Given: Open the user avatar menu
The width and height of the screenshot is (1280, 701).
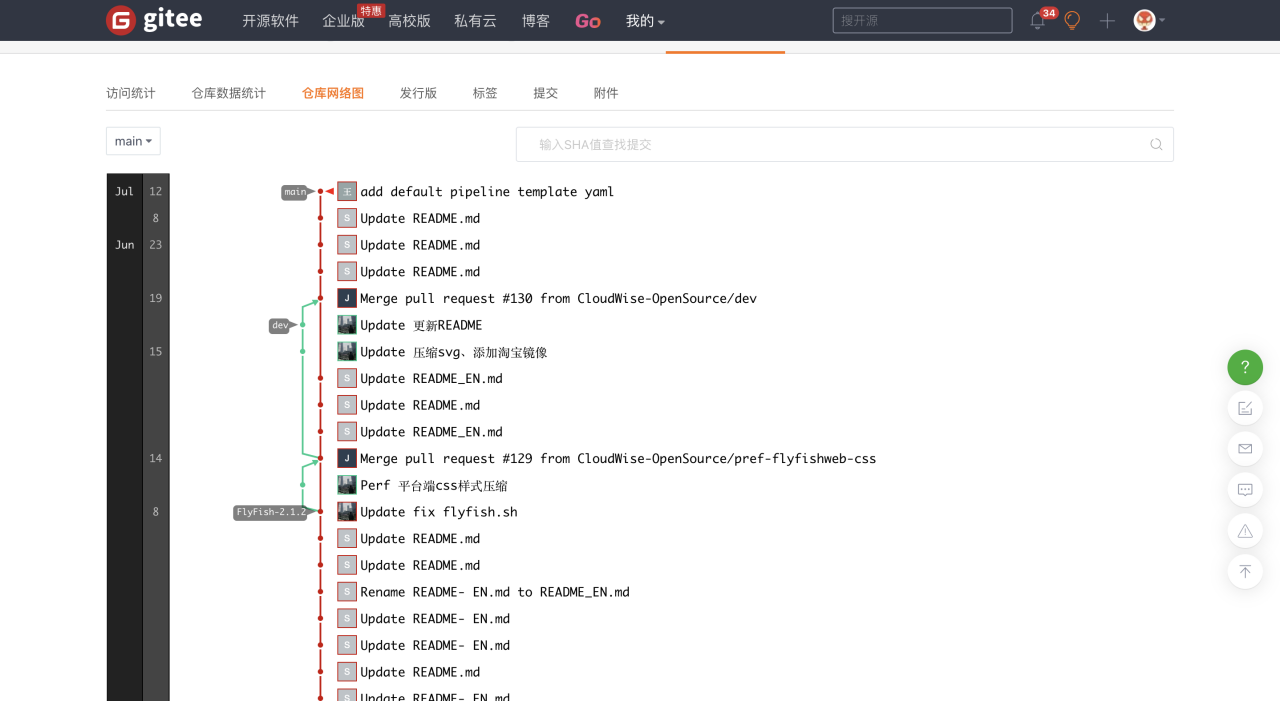Looking at the screenshot, I should click(x=1149, y=20).
